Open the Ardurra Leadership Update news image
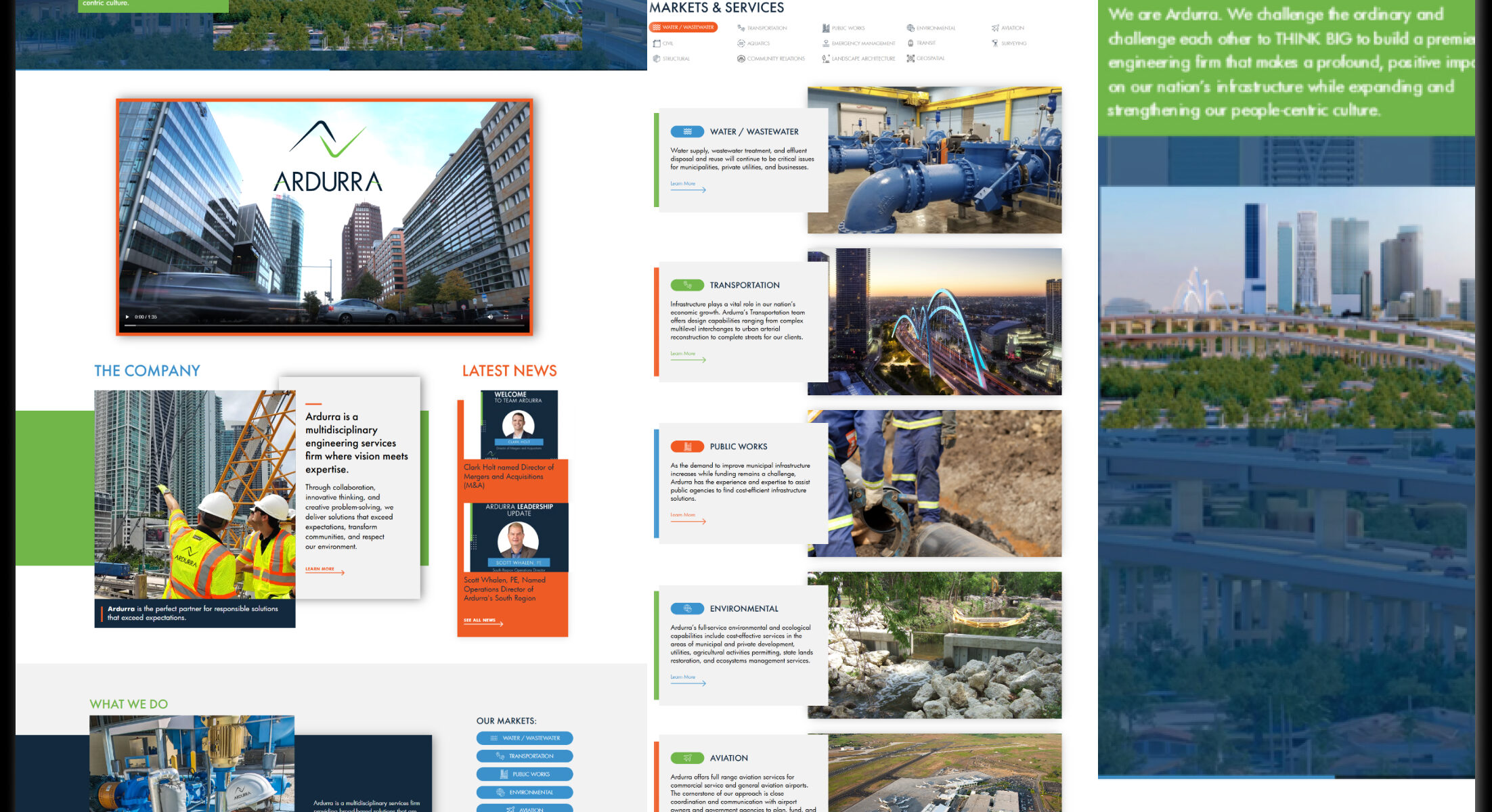The image size is (1492, 812). coord(518,538)
